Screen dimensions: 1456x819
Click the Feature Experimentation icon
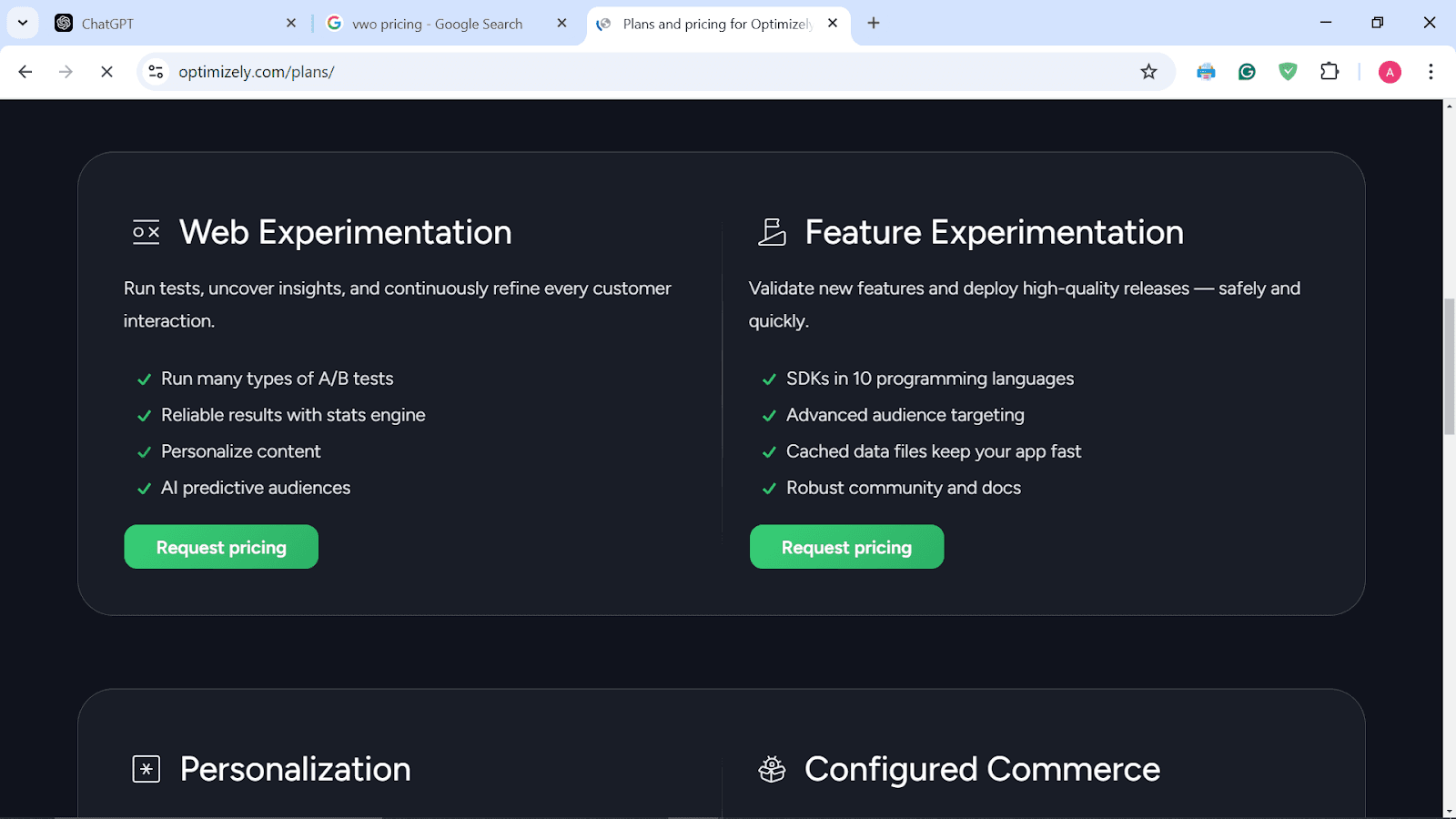pyautogui.click(x=772, y=232)
